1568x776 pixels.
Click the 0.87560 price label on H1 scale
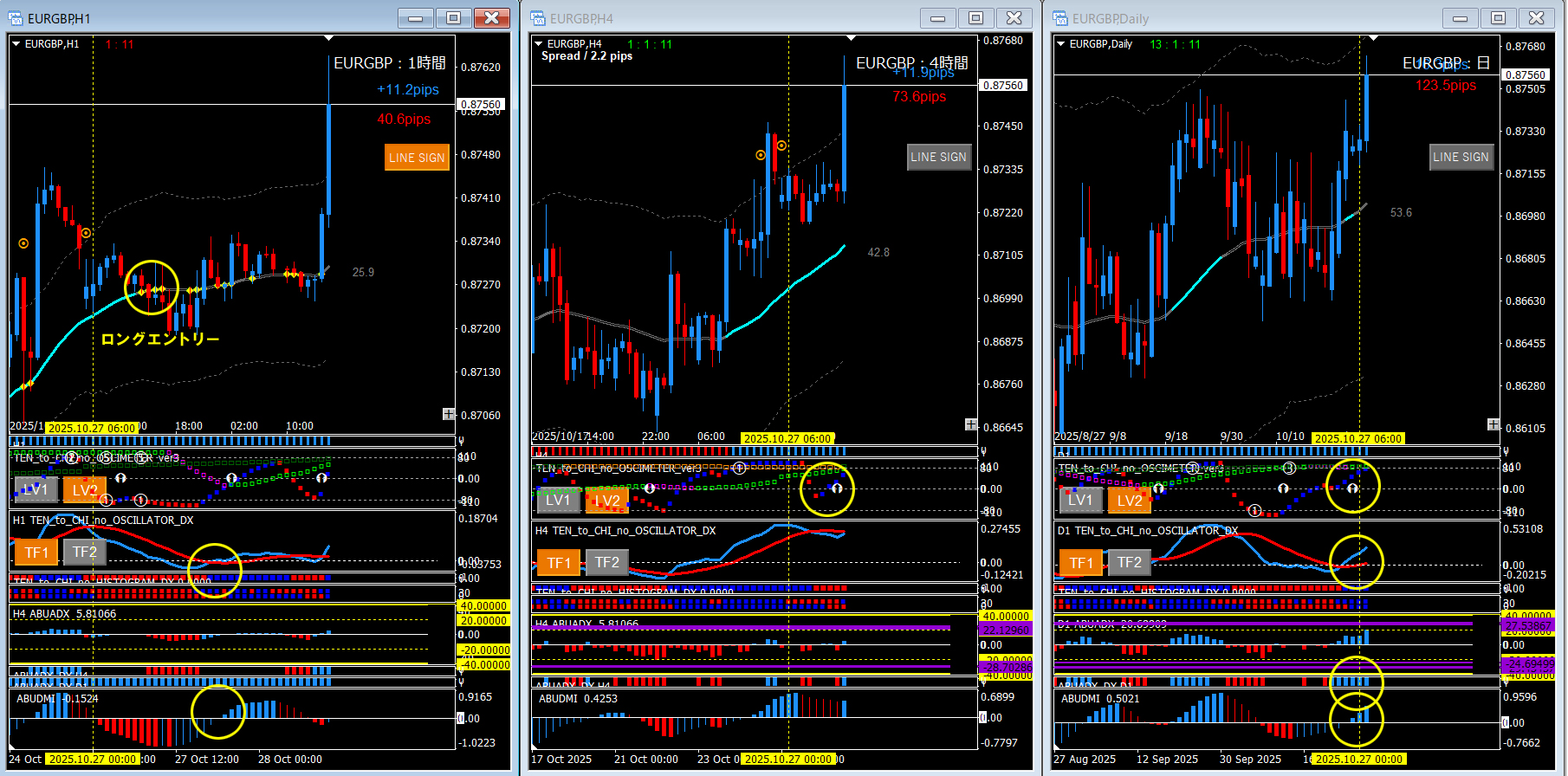[x=481, y=104]
